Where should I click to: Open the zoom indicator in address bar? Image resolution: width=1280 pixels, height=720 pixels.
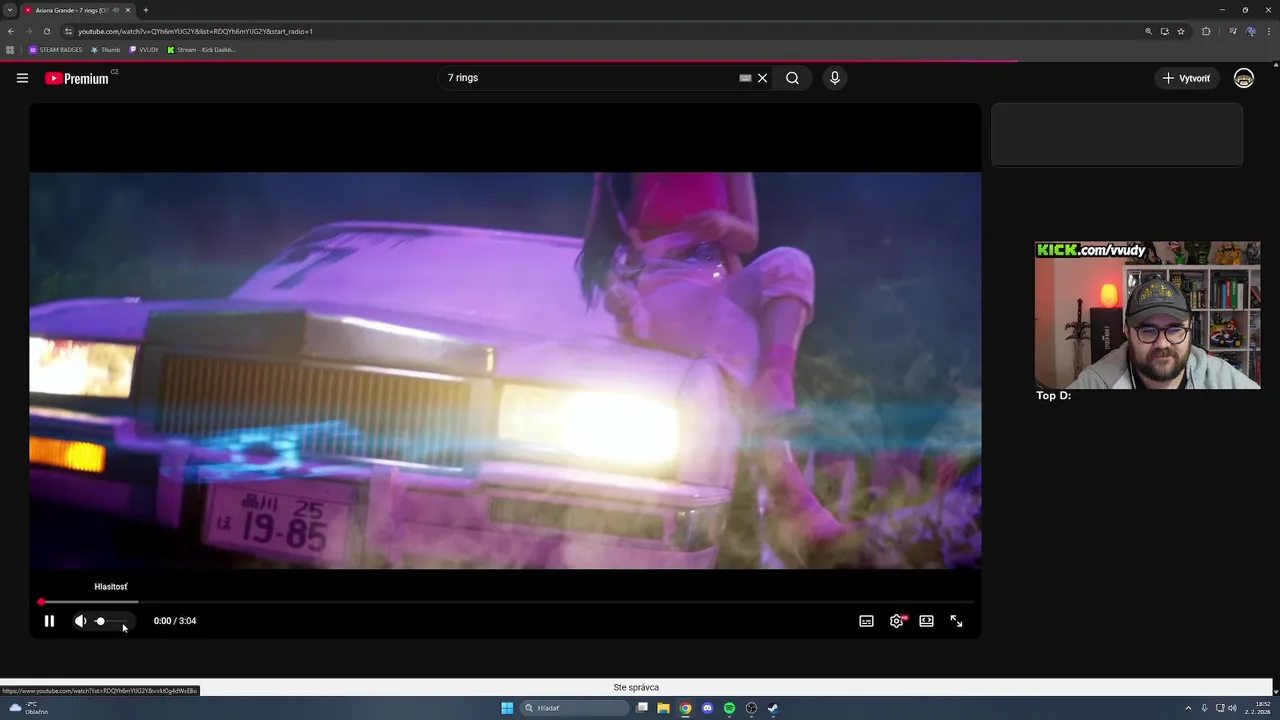1148,31
